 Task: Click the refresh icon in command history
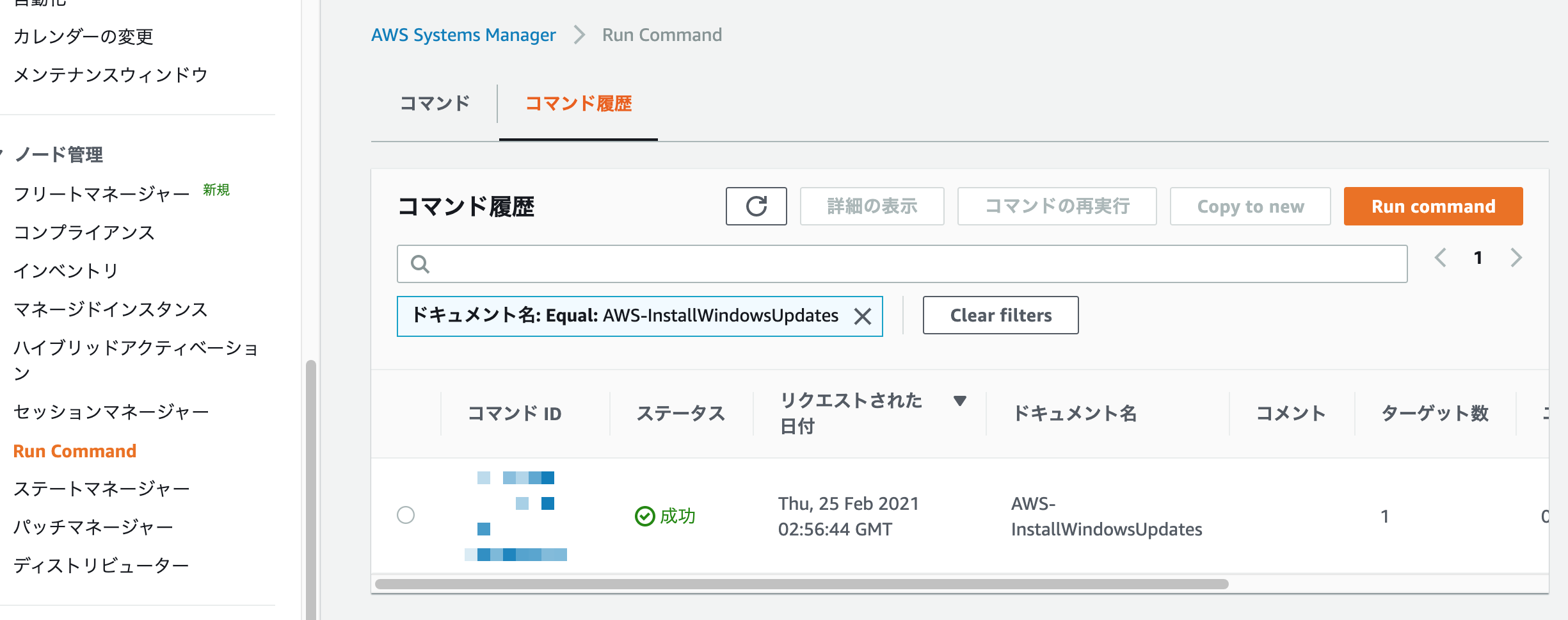click(x=756, y=206)
